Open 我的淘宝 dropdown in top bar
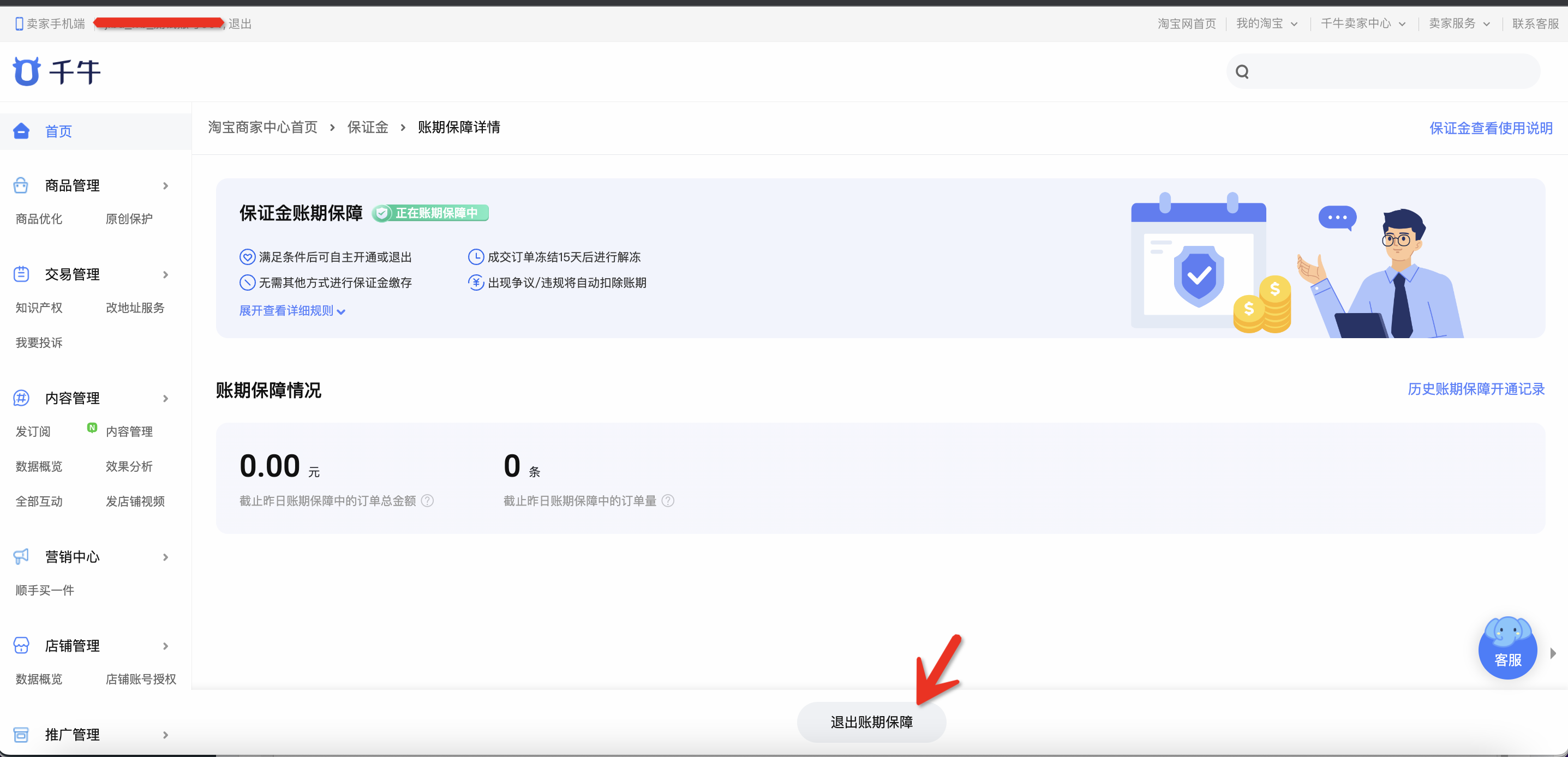The width and height of the screenshot is (1568, 757). click(x=1267, y=24)
